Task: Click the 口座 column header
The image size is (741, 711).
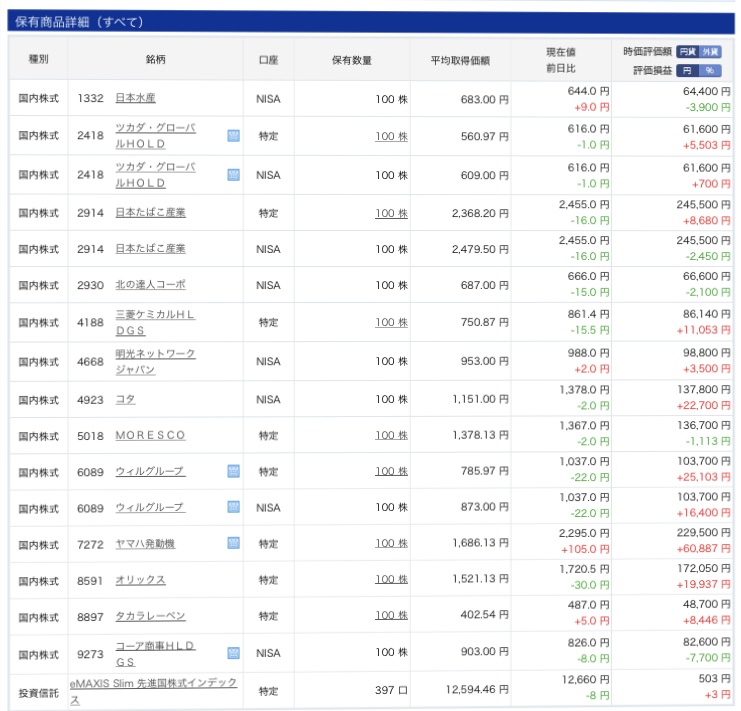Action: [x=268, y=60]
